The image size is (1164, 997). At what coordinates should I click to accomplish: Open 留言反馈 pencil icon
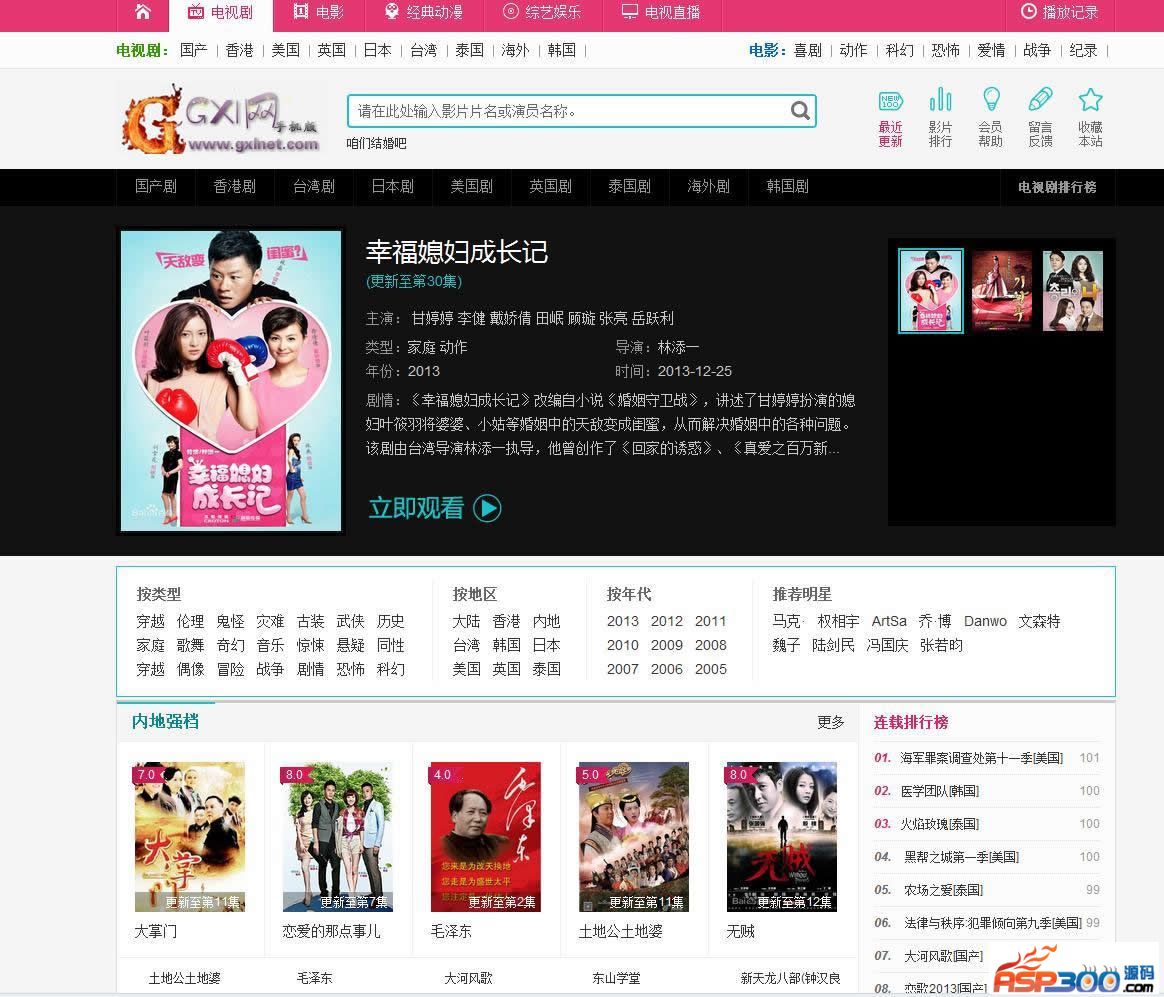pyautogui.click(x=1040, y=118)
